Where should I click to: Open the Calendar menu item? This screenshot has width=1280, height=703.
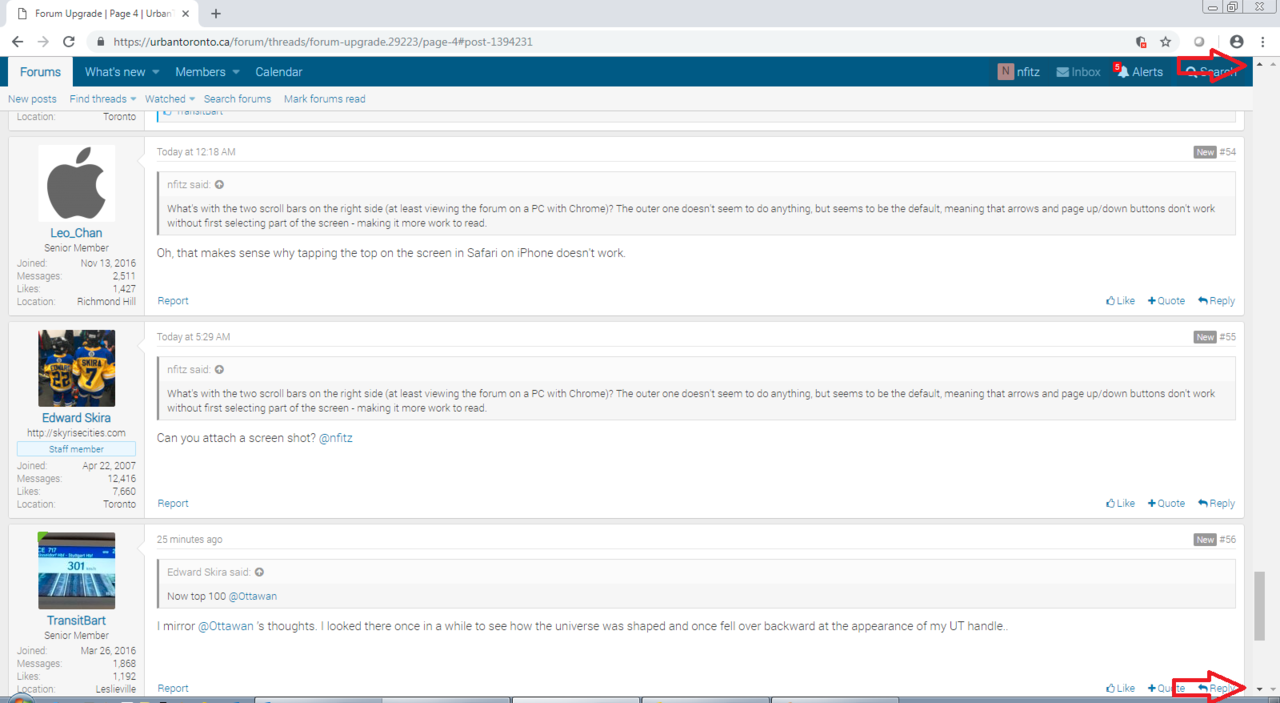pyautogui.click(x=278, y=72)
